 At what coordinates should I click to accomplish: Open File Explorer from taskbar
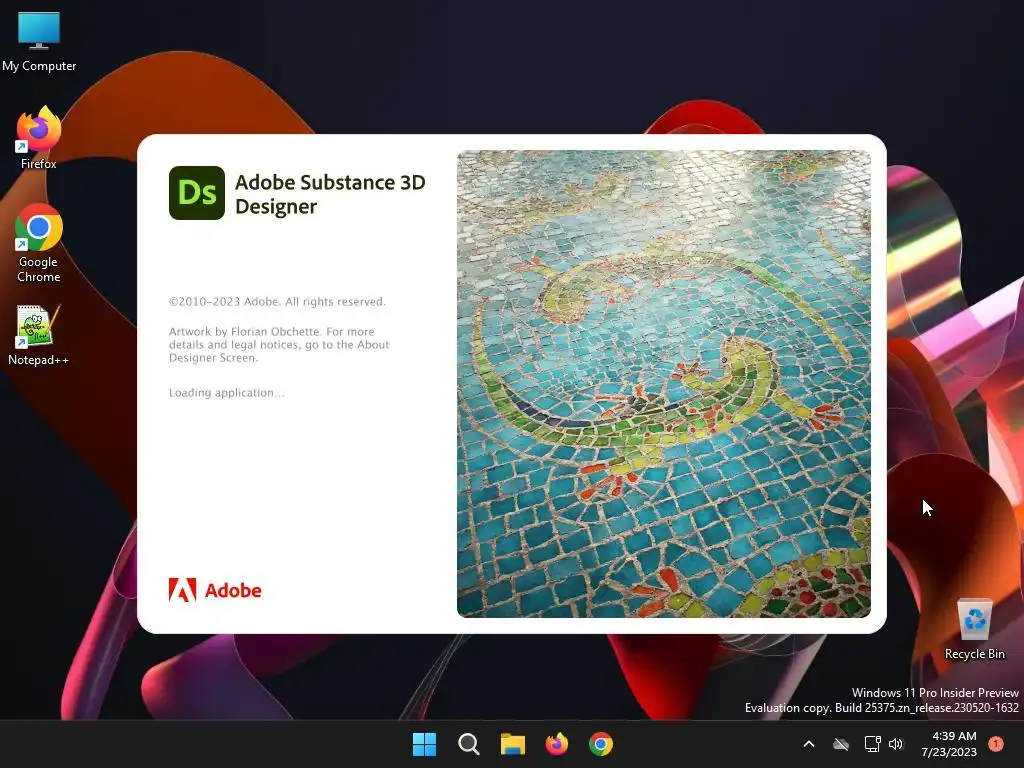pyautogui.click(x=513, y=744)
